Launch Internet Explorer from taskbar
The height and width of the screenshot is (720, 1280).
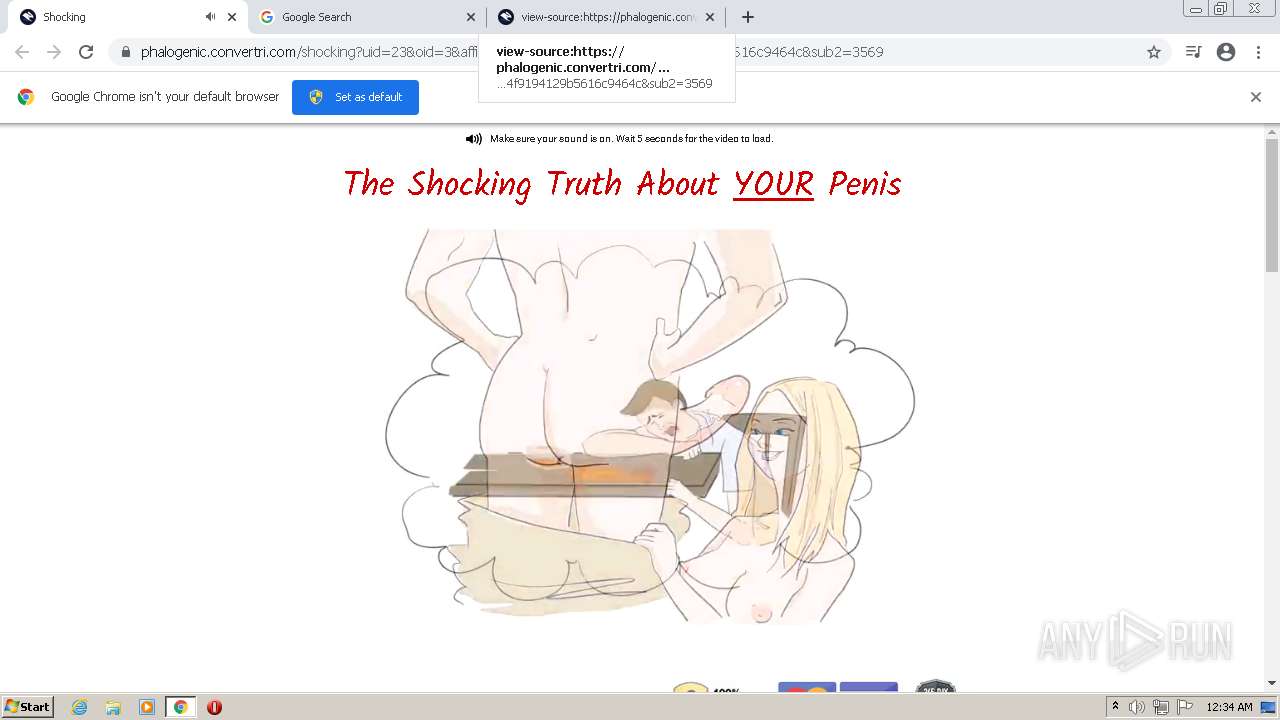80,707
